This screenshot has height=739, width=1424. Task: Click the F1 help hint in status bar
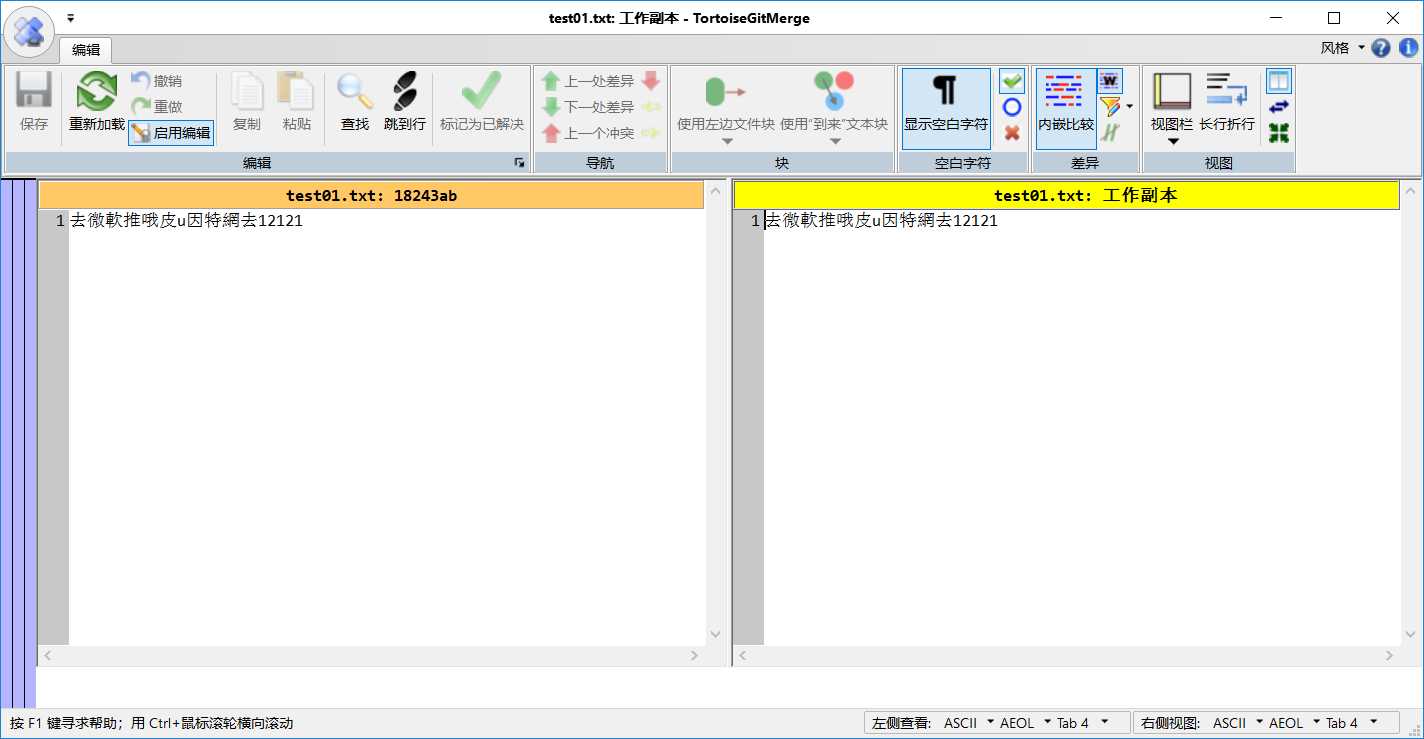point(151,723)
